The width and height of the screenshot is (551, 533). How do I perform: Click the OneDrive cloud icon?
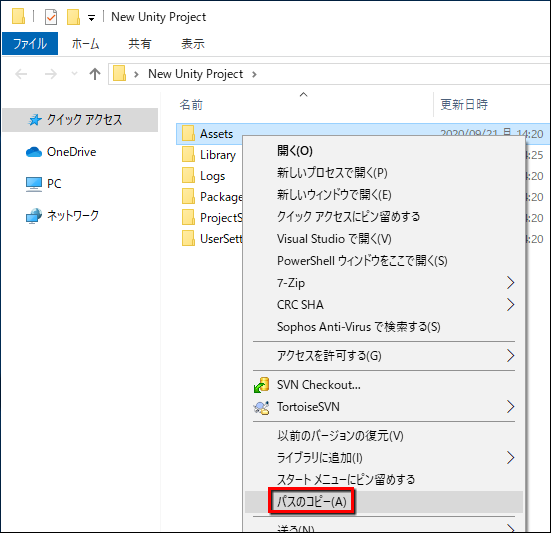pos(34,152)
